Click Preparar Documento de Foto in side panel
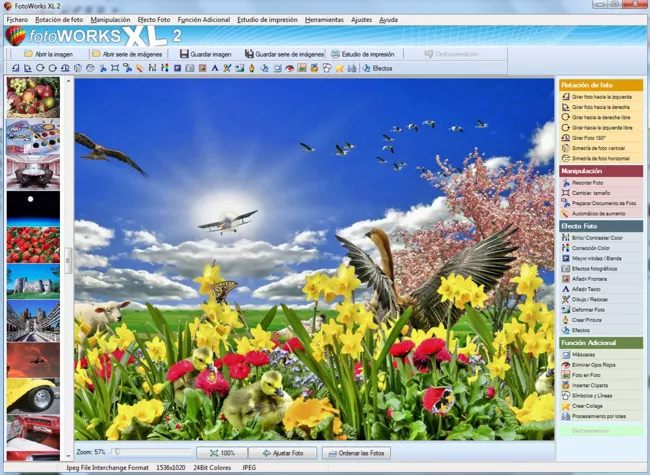The image size is (650, 475). click(x=601, y=203)
